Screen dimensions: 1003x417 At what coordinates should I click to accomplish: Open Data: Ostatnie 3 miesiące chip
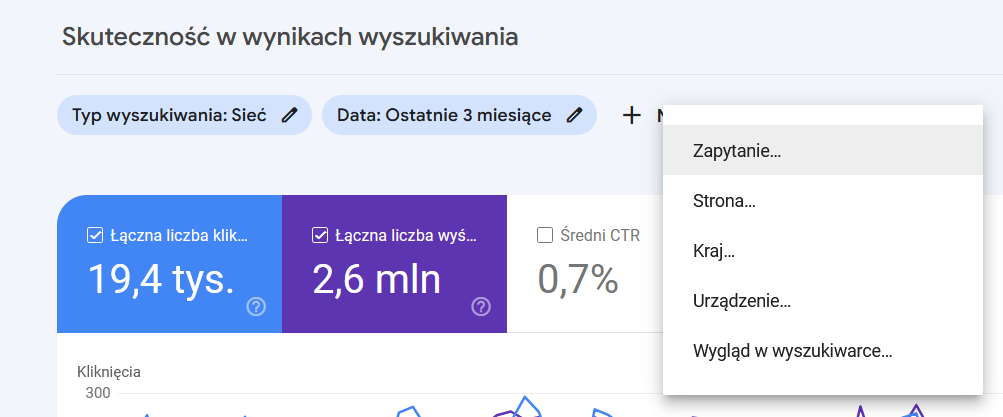click(x=459, y=115)
